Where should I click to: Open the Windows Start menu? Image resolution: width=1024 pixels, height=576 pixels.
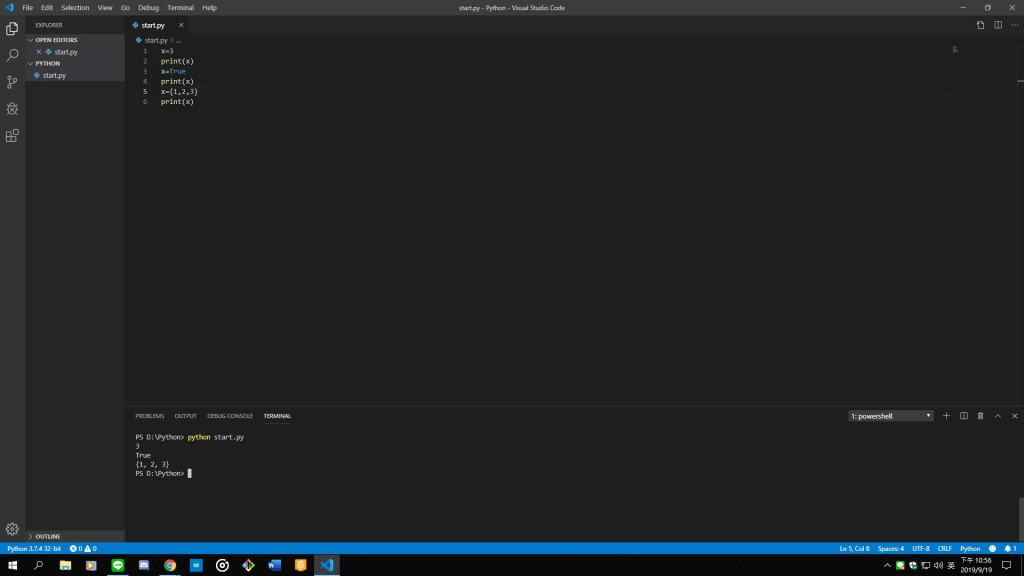click(12, 566)
